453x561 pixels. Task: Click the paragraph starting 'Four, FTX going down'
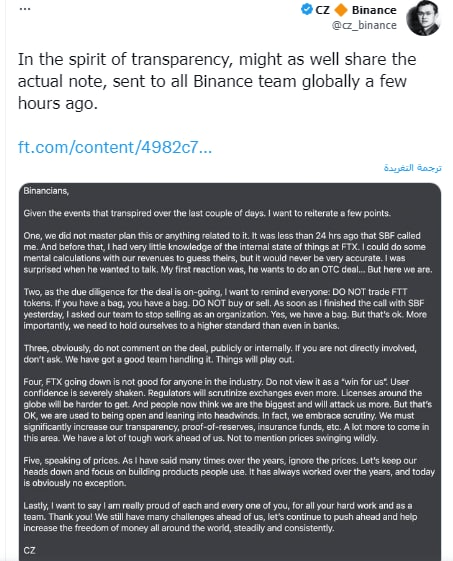tap(228, 410)
